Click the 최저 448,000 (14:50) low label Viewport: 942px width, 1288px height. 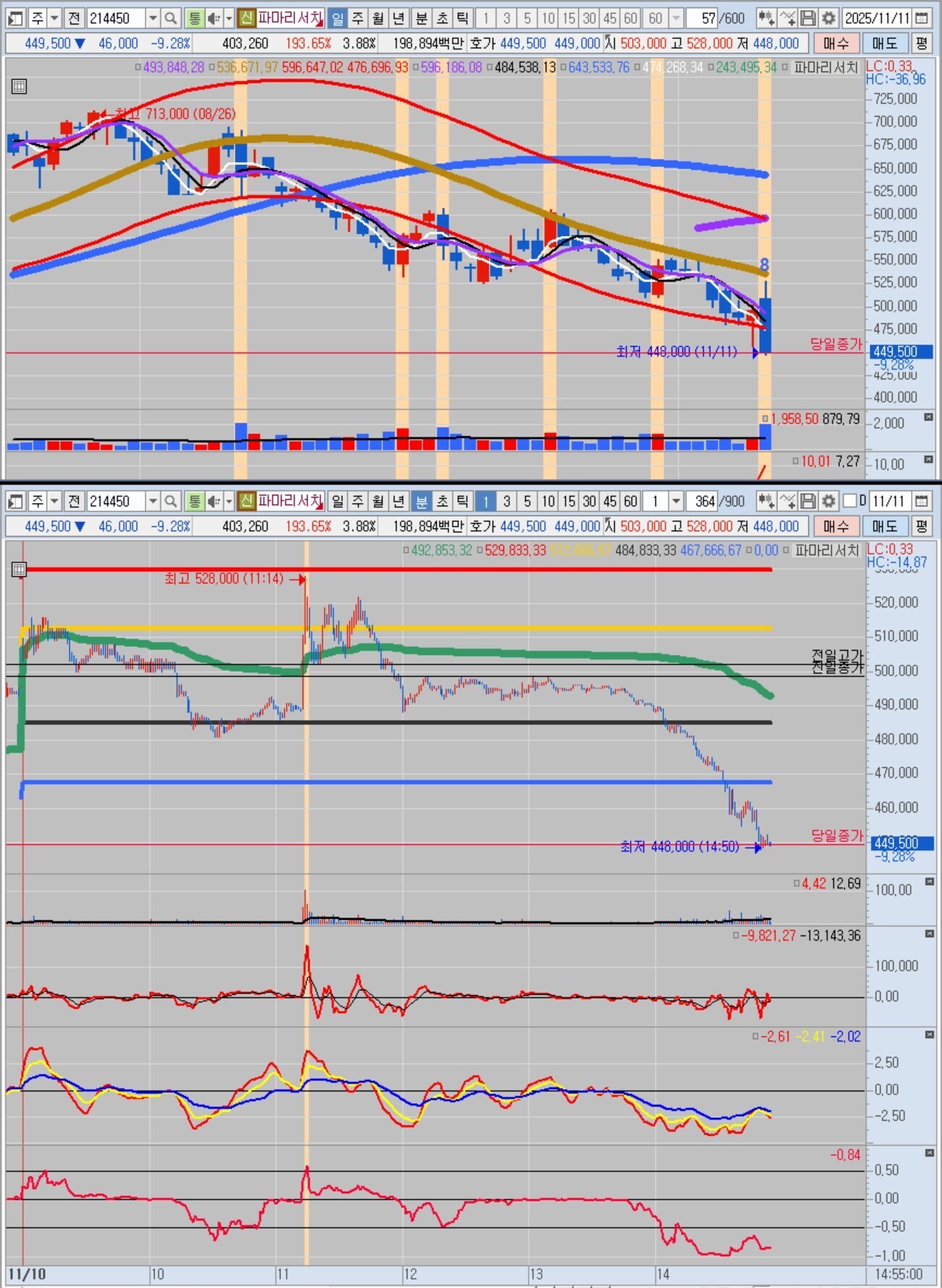(680, 846)
